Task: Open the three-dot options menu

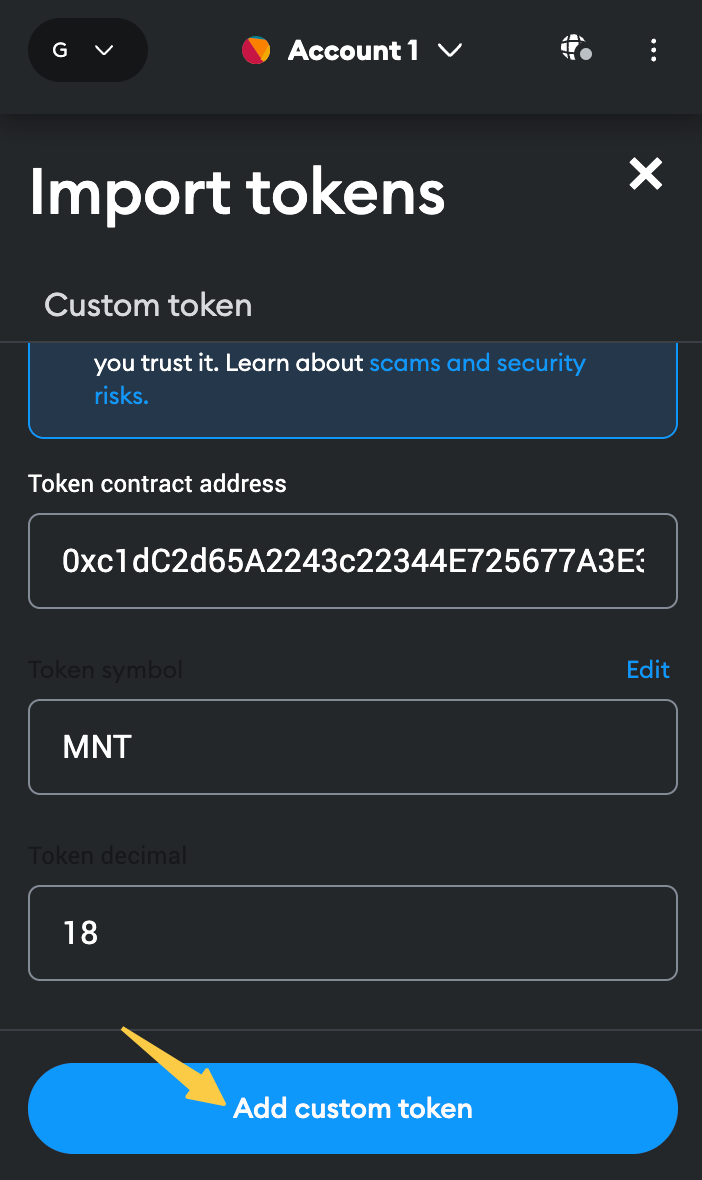Action: [653, 50]
